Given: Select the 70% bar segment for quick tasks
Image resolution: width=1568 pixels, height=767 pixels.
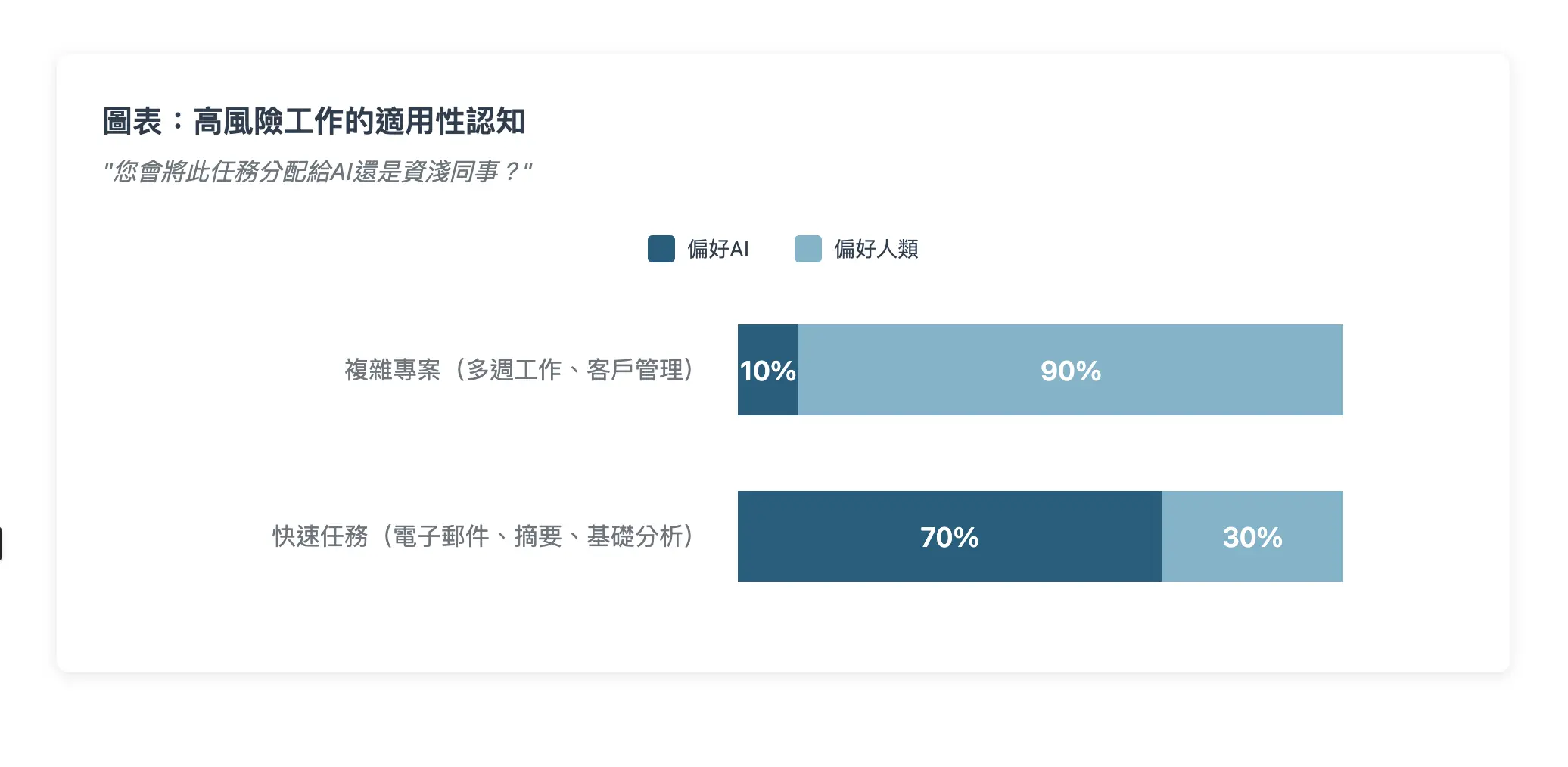Looking at the screenshot, I should 950,536.
